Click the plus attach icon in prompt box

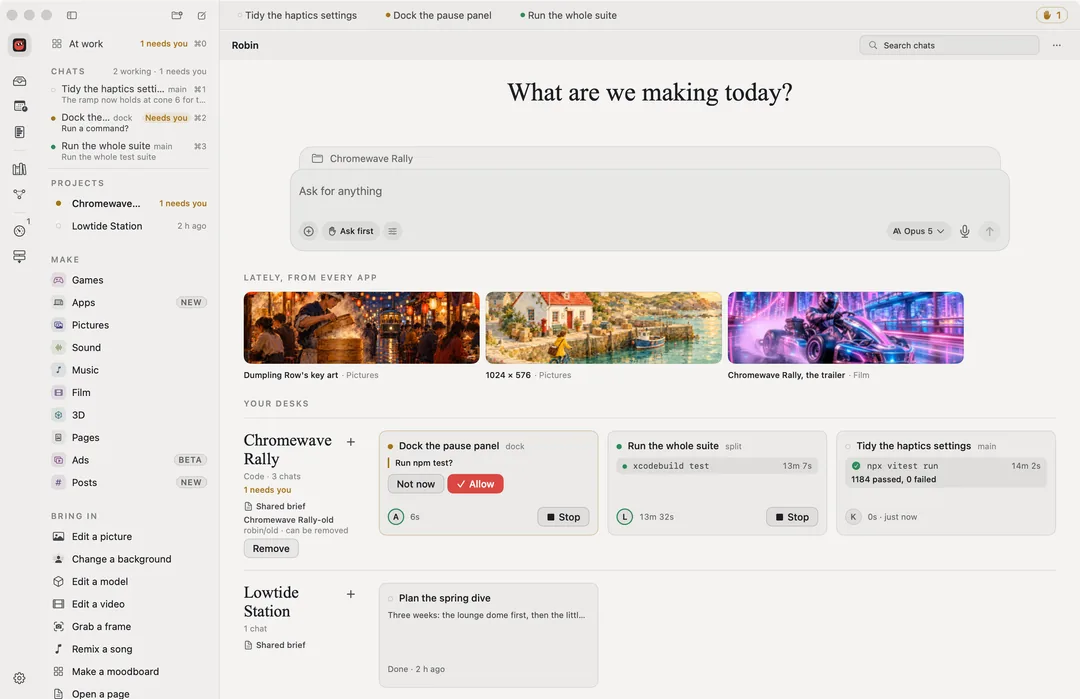pos(309,231)
